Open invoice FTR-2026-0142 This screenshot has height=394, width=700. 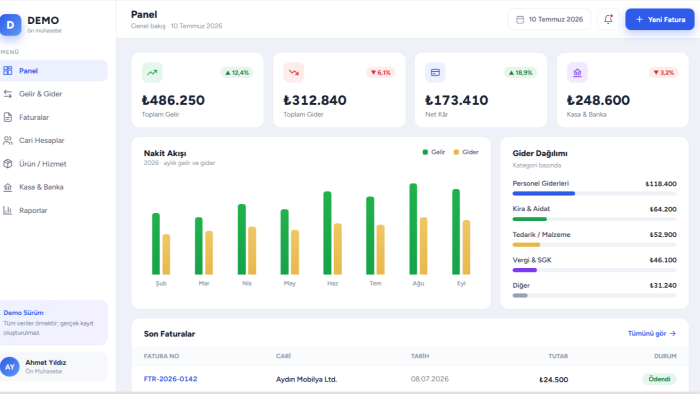click(171, 379)
